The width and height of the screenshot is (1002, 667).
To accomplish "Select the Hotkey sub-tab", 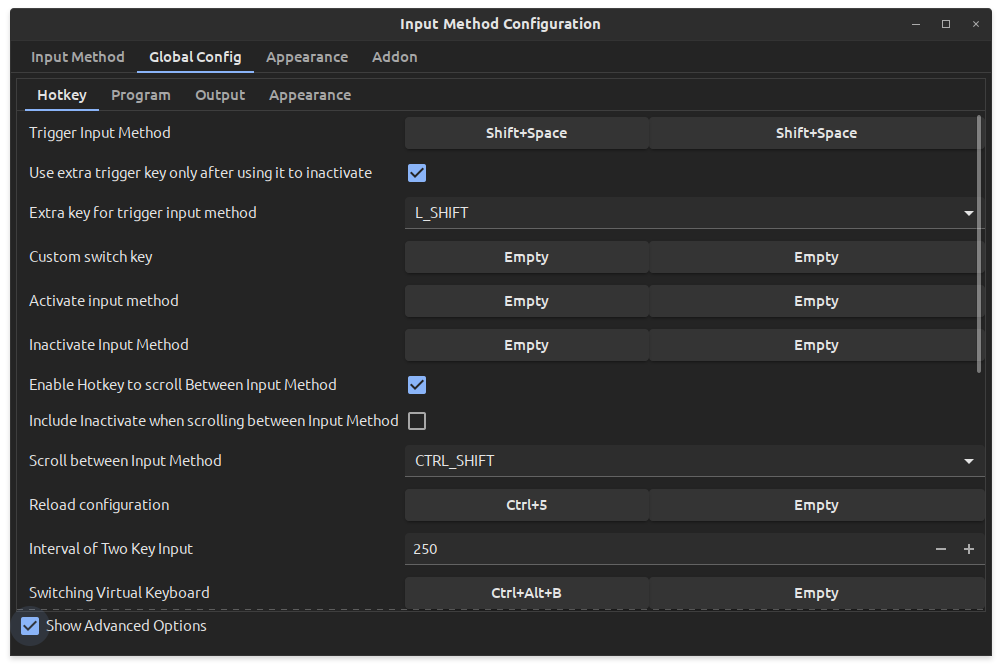I will pyautogui.click(x=62, y=95).
